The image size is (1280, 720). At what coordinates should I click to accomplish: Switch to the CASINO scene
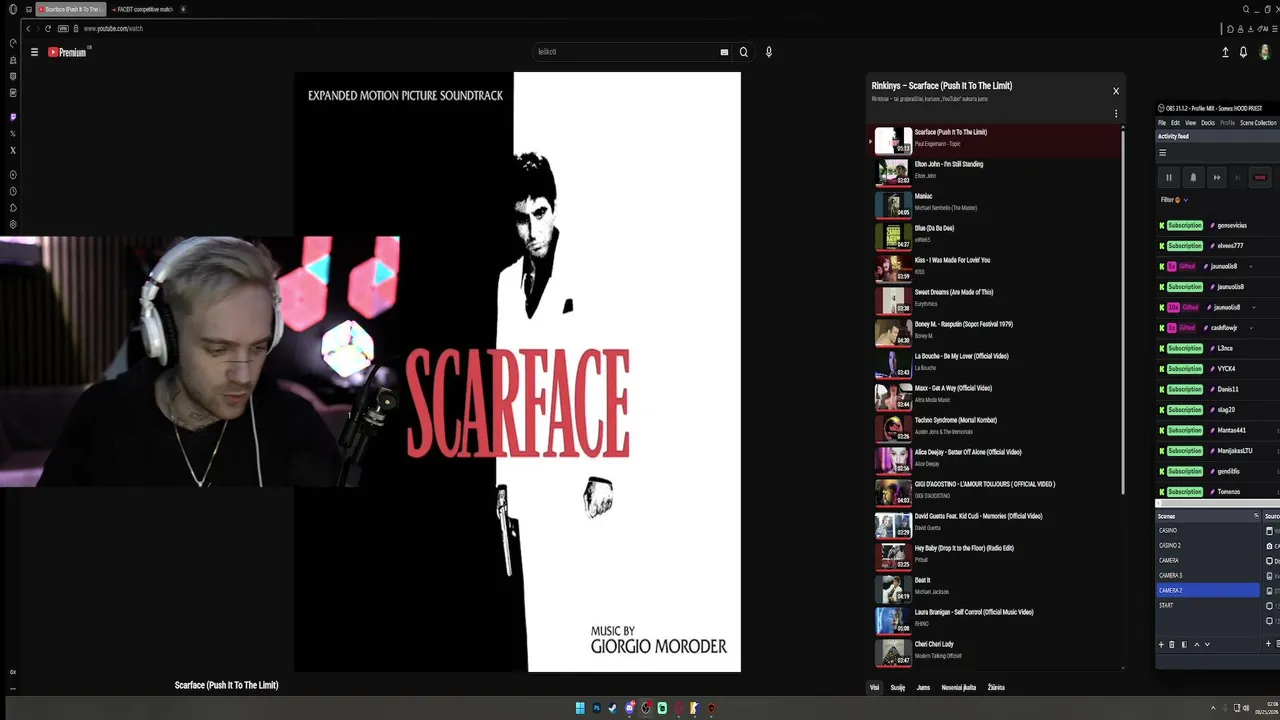(1208, 530)
